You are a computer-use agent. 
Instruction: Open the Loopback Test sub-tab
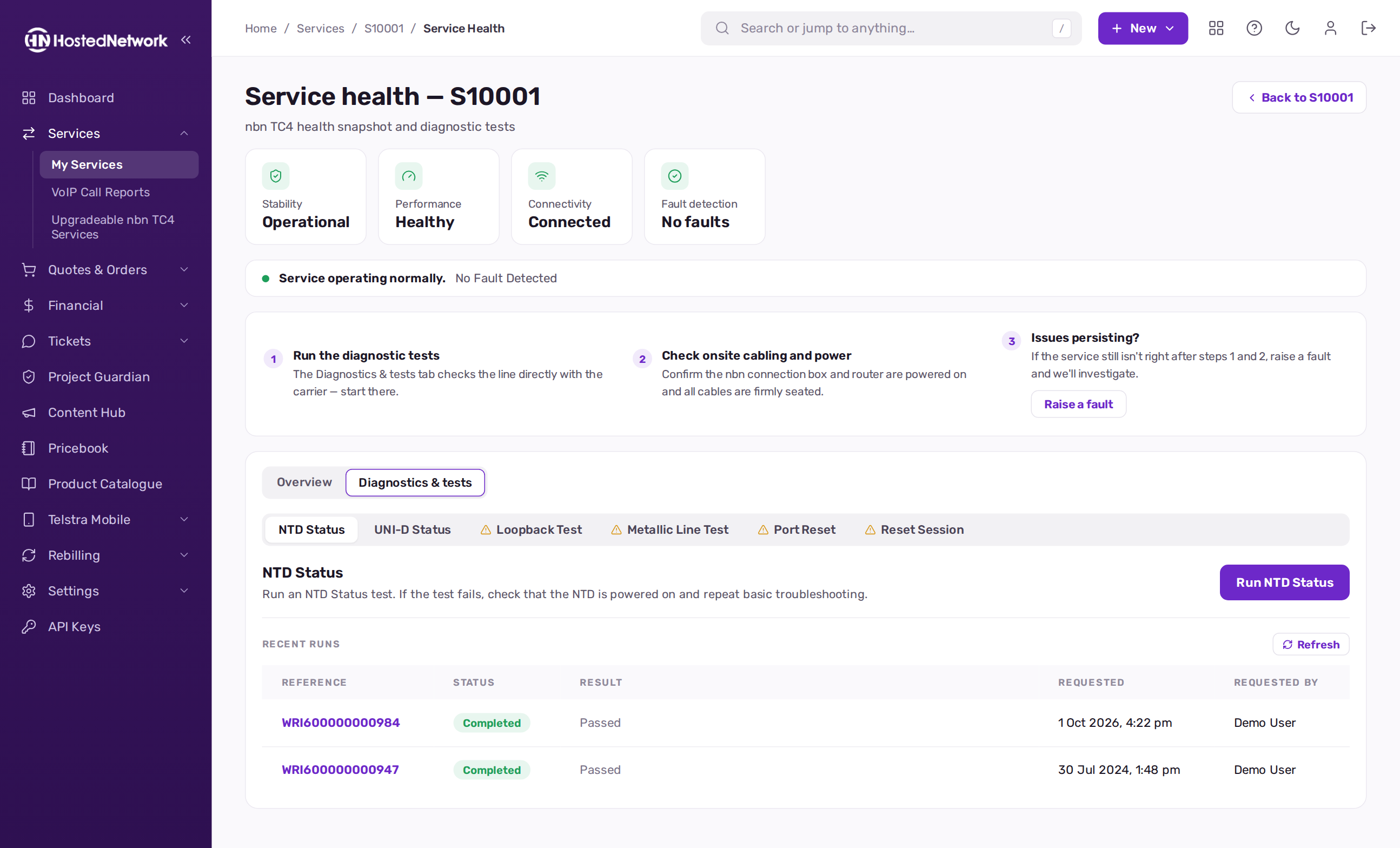click(530, 529)
